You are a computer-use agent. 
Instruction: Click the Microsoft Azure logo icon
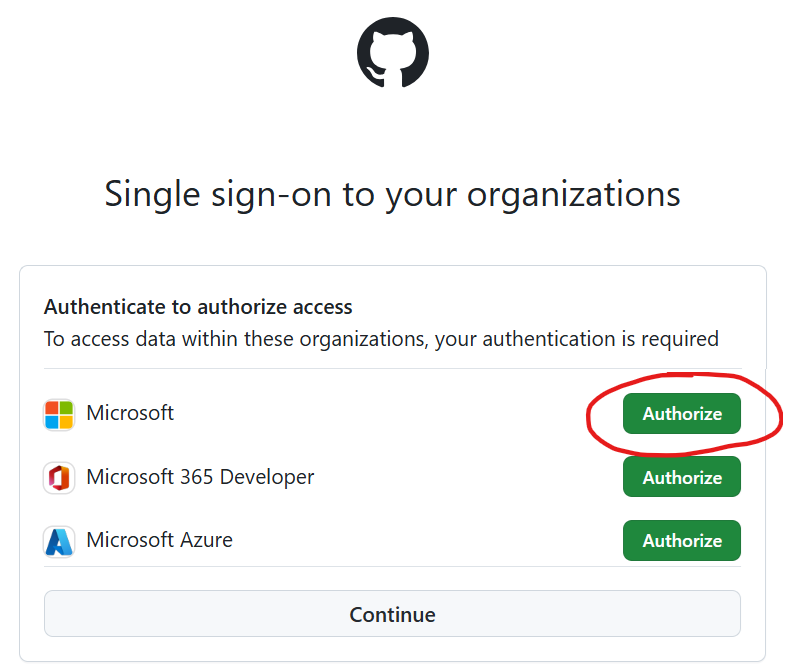(x=59, y=541)
